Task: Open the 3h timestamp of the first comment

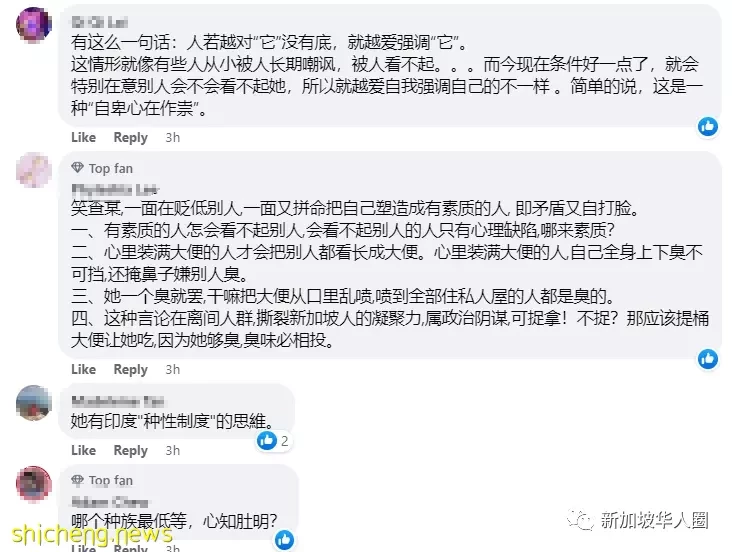Action: coord(173,137)
